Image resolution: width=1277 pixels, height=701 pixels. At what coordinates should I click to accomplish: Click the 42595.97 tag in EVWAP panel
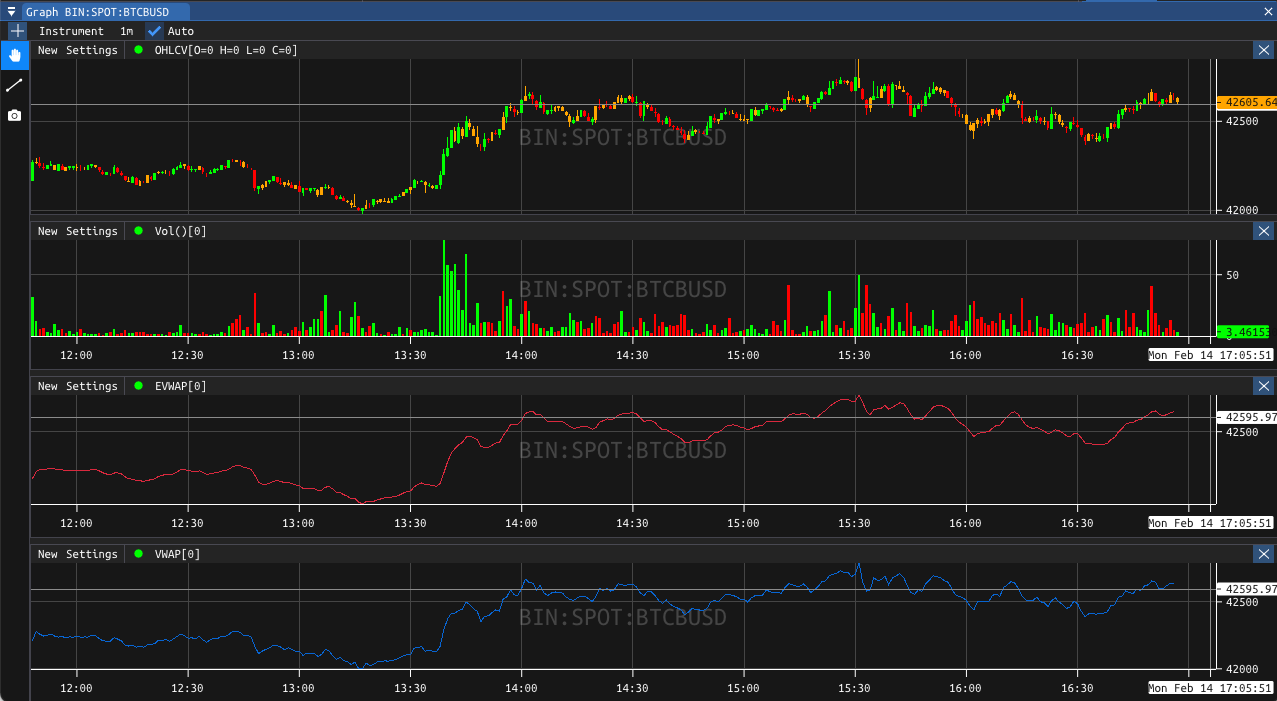click(1247, 417)
